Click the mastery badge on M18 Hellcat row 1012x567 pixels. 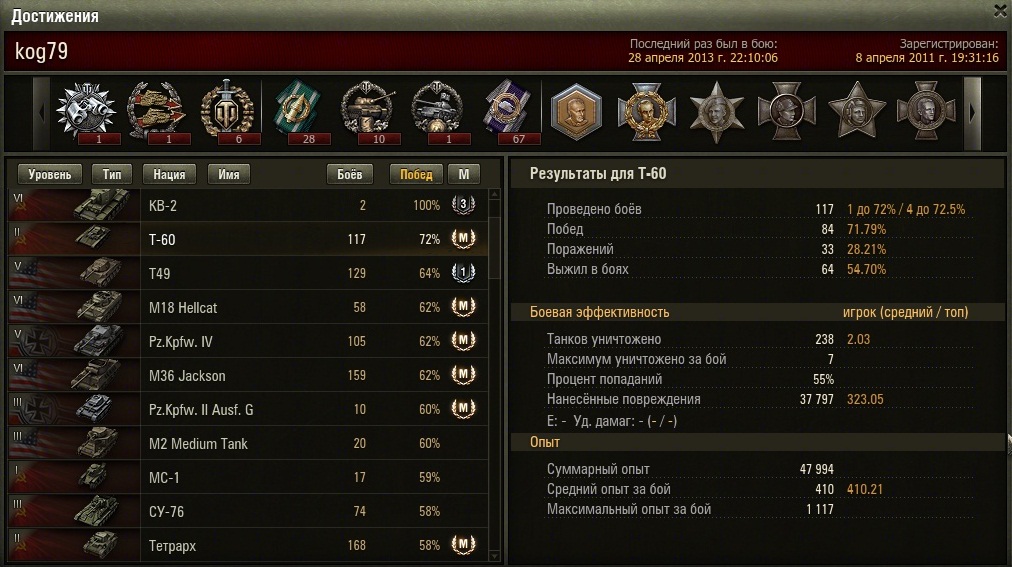(x=463, y=306)
